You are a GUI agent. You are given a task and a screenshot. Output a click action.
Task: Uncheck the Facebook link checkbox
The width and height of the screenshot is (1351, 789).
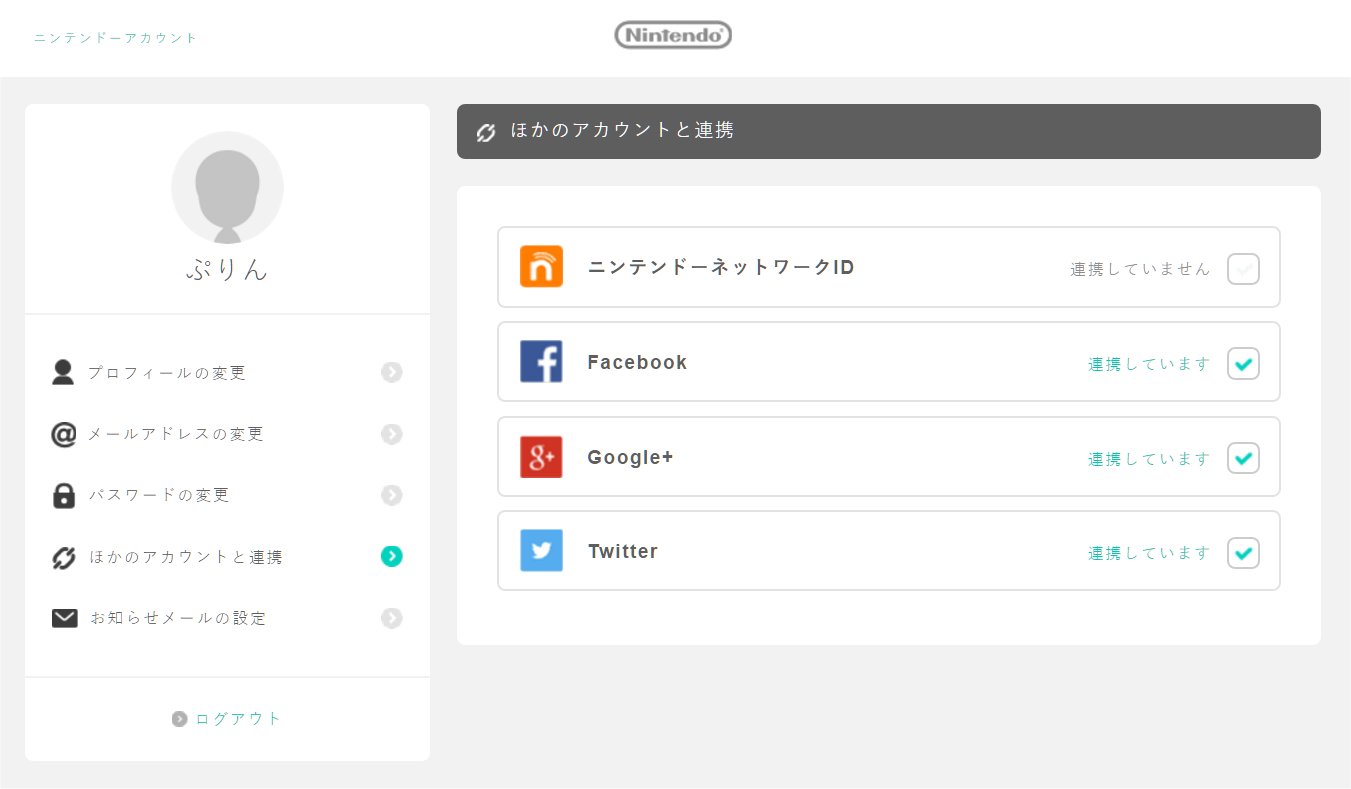point(1243,364)
